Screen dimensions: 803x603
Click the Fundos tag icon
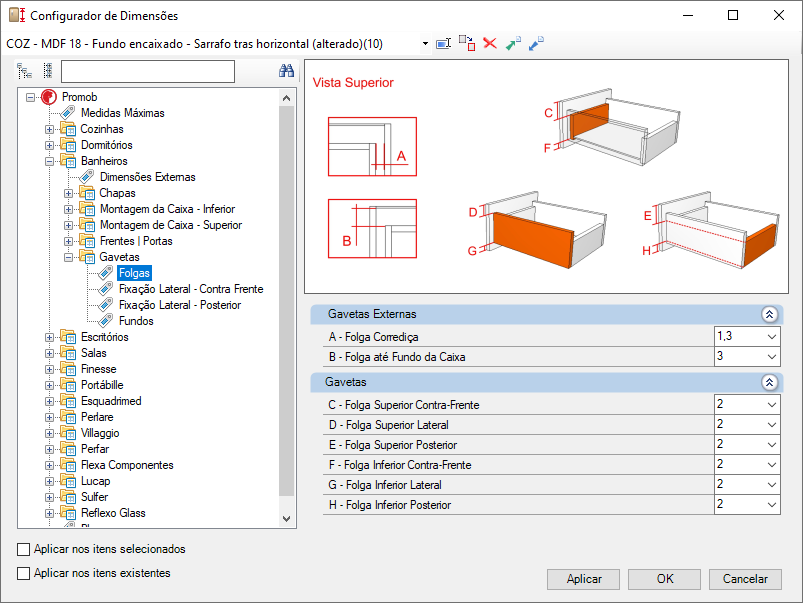pos(105,321)
